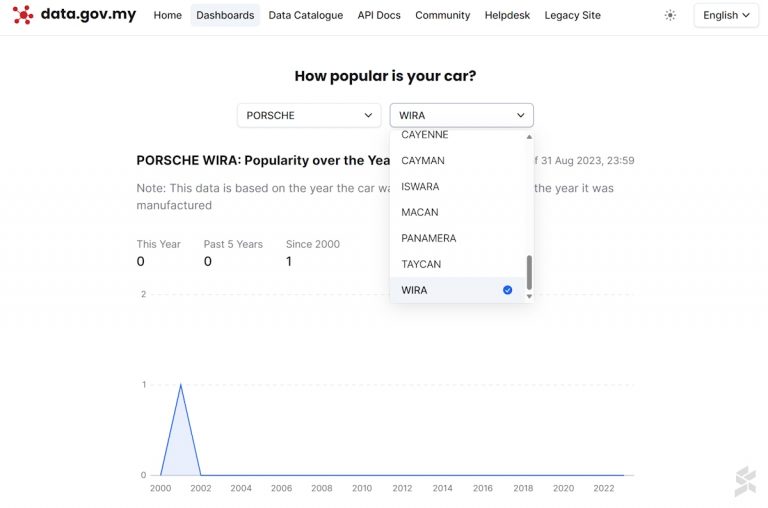Go to the Data Catalogue page
This screenshot has height=508, width=768.
(x=306, y=16)
